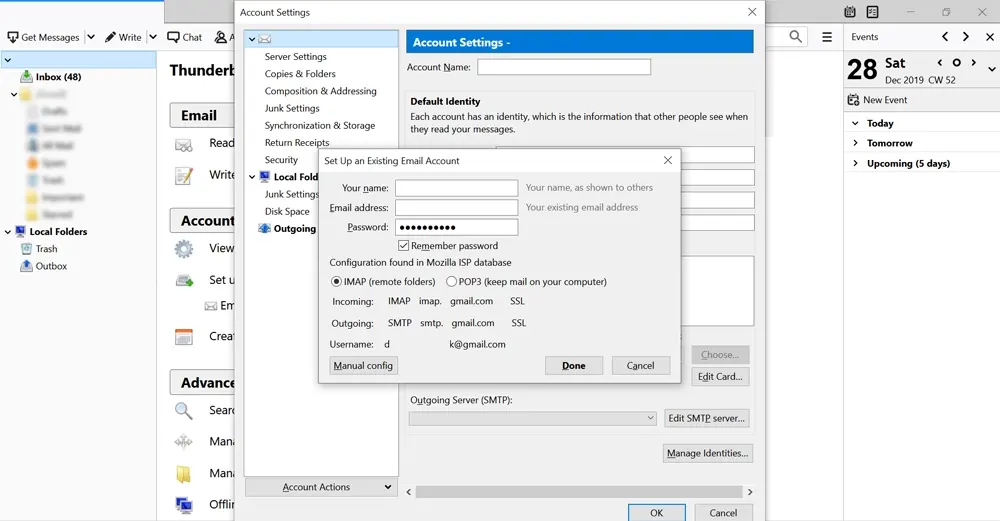Select IMAP (remote folders) option
The height and width of the screenshot is (521, 1000).
coord(336,282)
